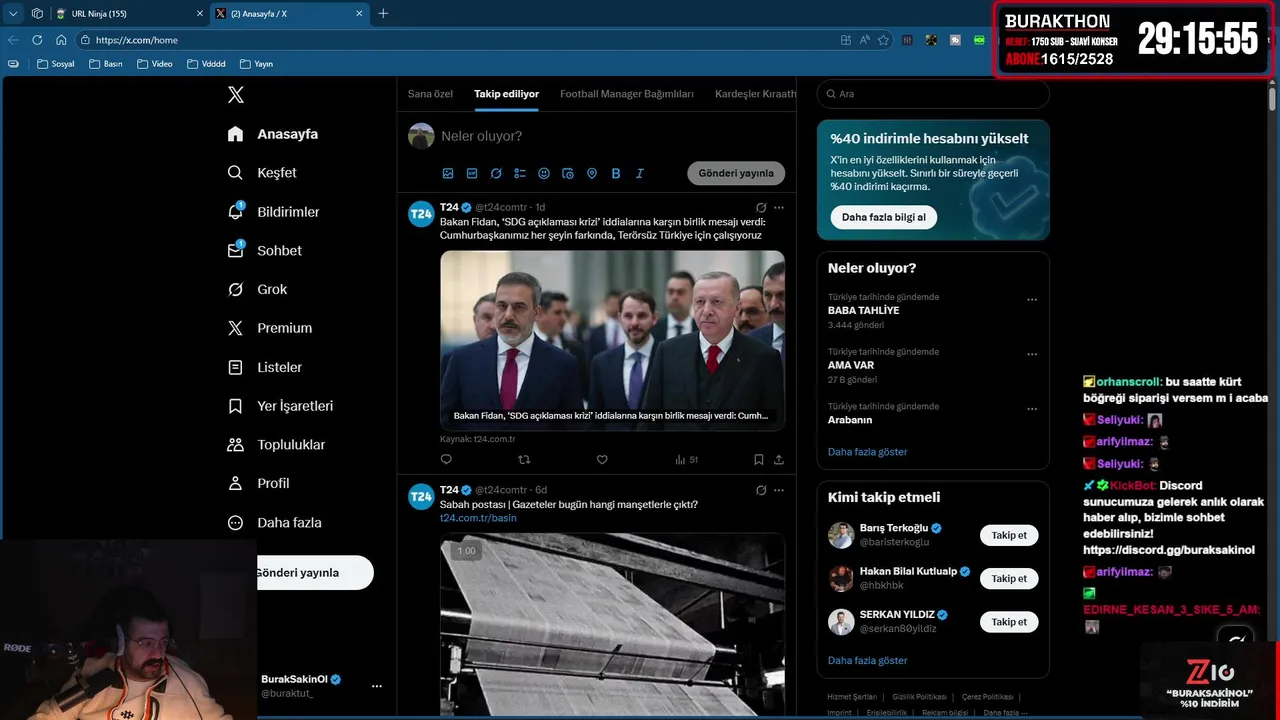Bookmark the Bakan Fidan post
Image resolution: width=1280 pixels, height=720 pixels.
[x=759, y=460]
